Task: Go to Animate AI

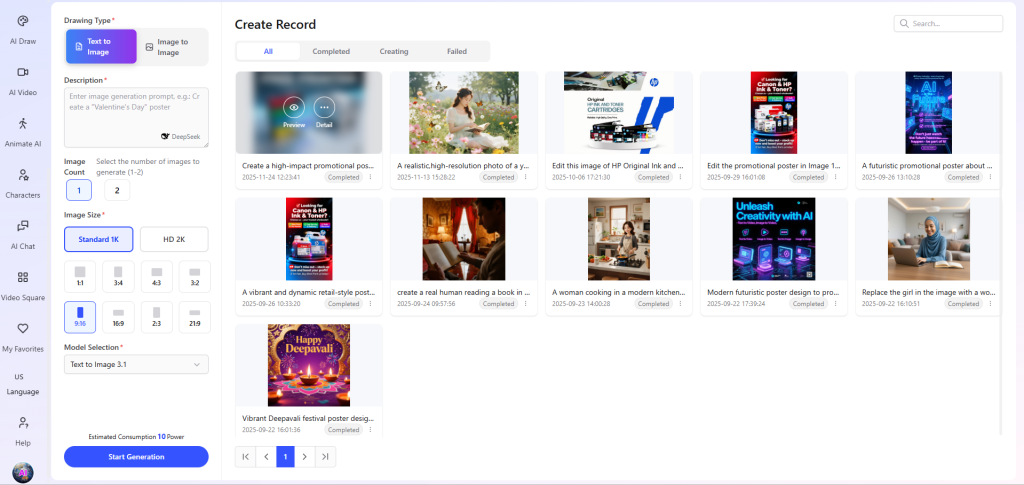Action: (x=22, y=130)
